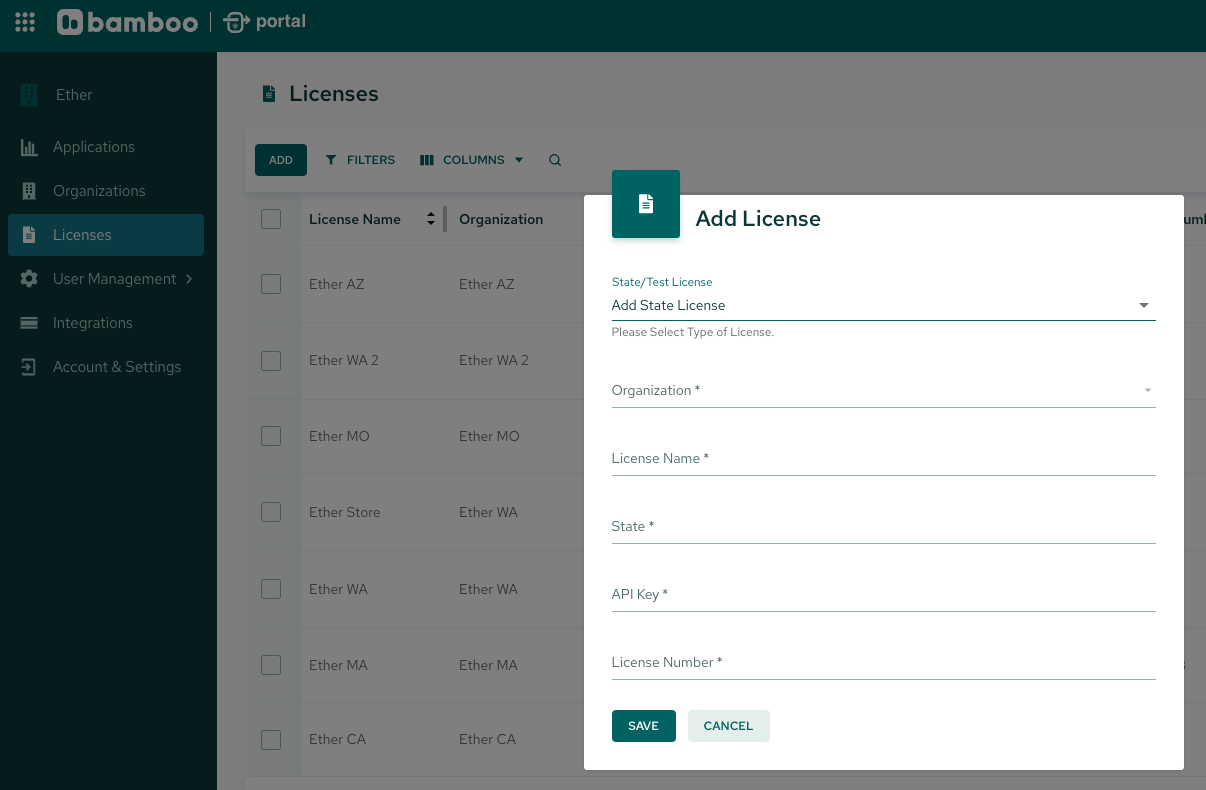Click the Ether CA organization cell
The width and height of the screenshot is (1206, 790).
488,739
